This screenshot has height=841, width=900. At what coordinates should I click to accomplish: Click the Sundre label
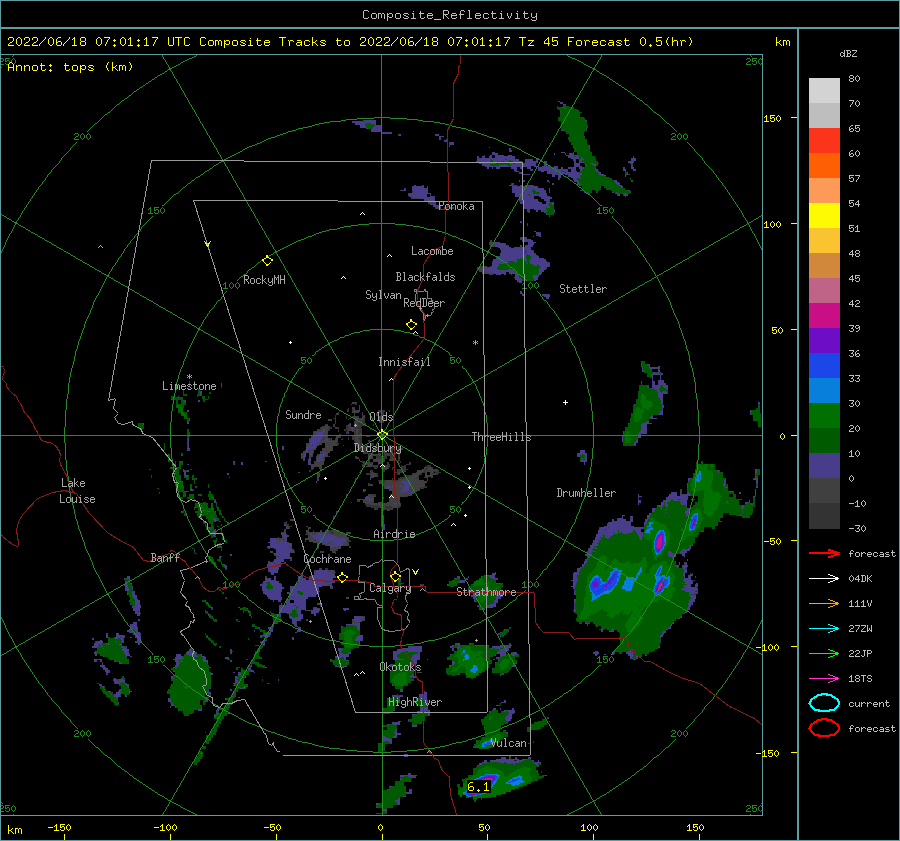pos(303,414)
